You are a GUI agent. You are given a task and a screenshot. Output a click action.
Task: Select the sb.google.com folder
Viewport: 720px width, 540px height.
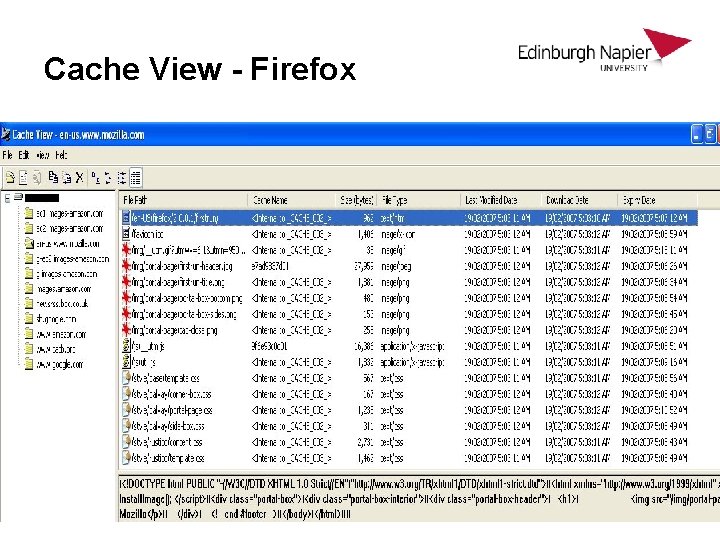click(51, 319)
